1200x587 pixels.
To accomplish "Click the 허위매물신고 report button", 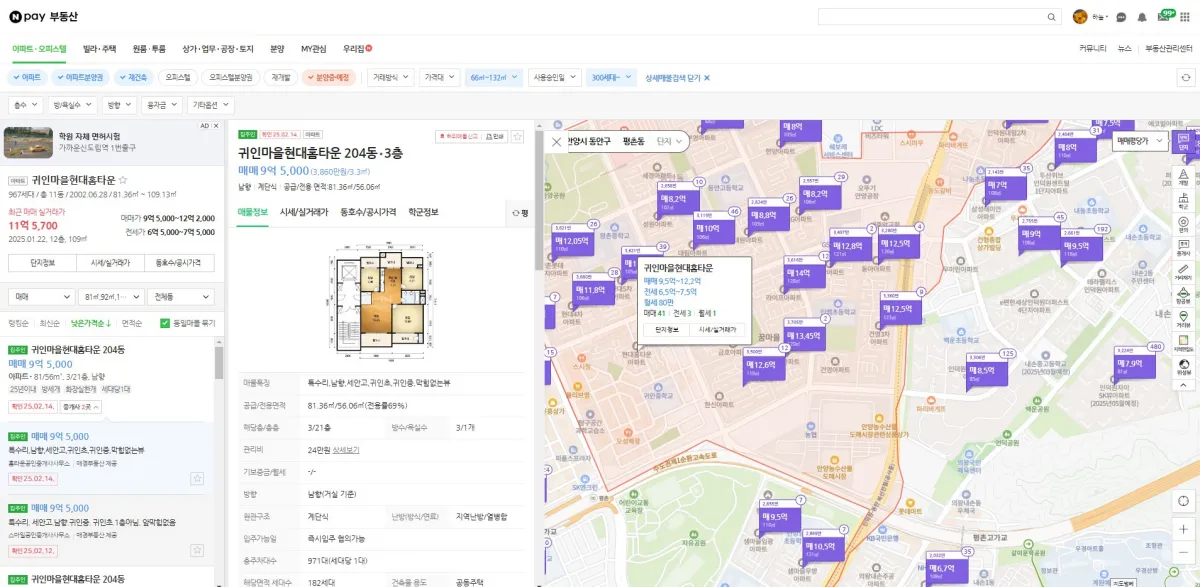I will click(458, 136).
